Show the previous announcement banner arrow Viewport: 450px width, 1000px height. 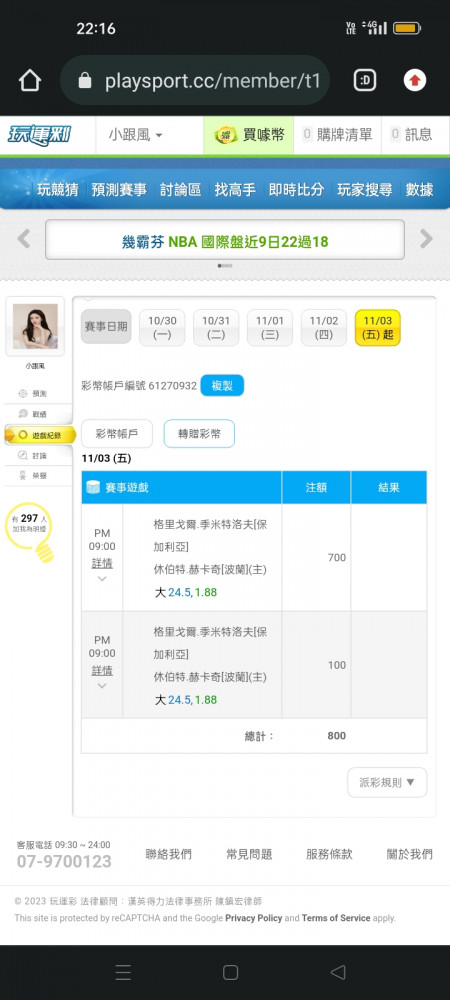[24, 239]
